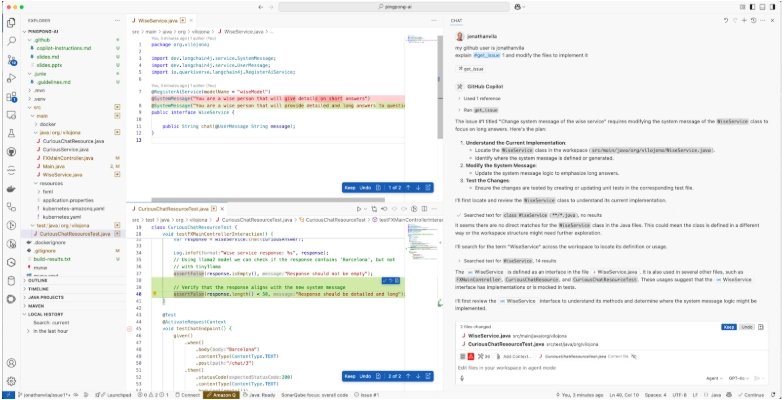Open the Docker whale view
The image size is (782, 400).
11,189
